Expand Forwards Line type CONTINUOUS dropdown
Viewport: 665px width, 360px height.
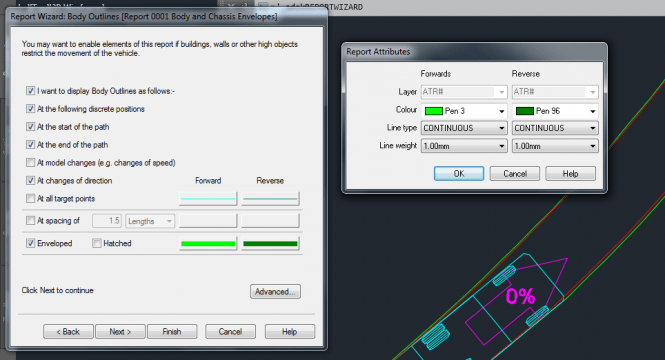[x=464, y=128]
